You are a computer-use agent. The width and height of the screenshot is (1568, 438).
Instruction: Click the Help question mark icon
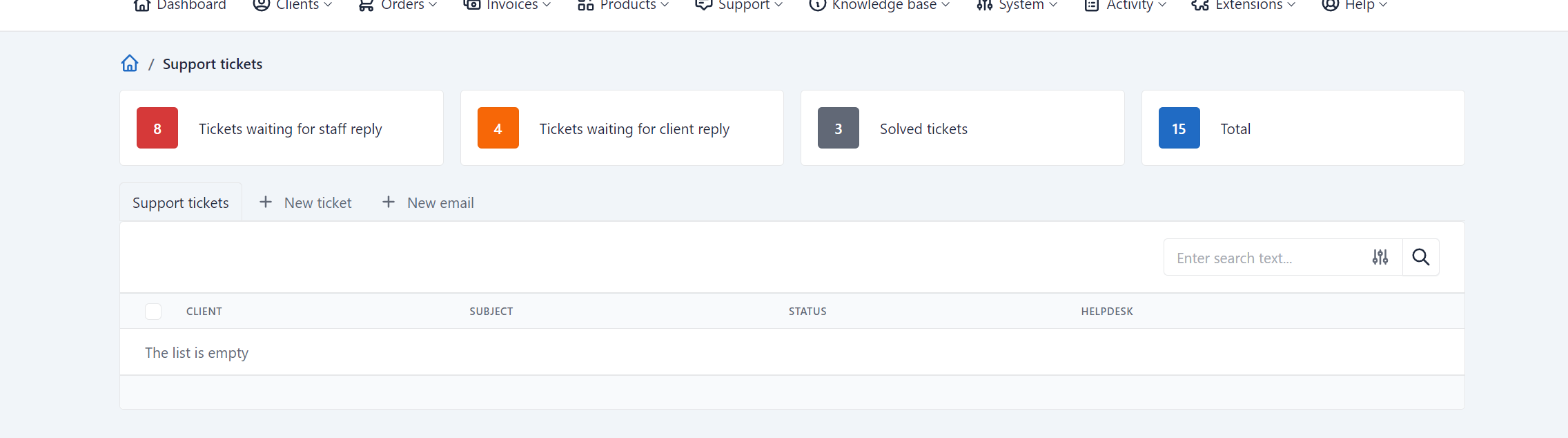pyautogui.click(x=1329, y=5)
